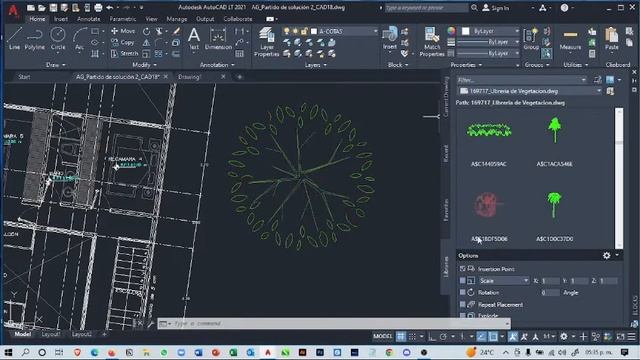Open the AutoCAD application menu logo

tap(13, 10)
